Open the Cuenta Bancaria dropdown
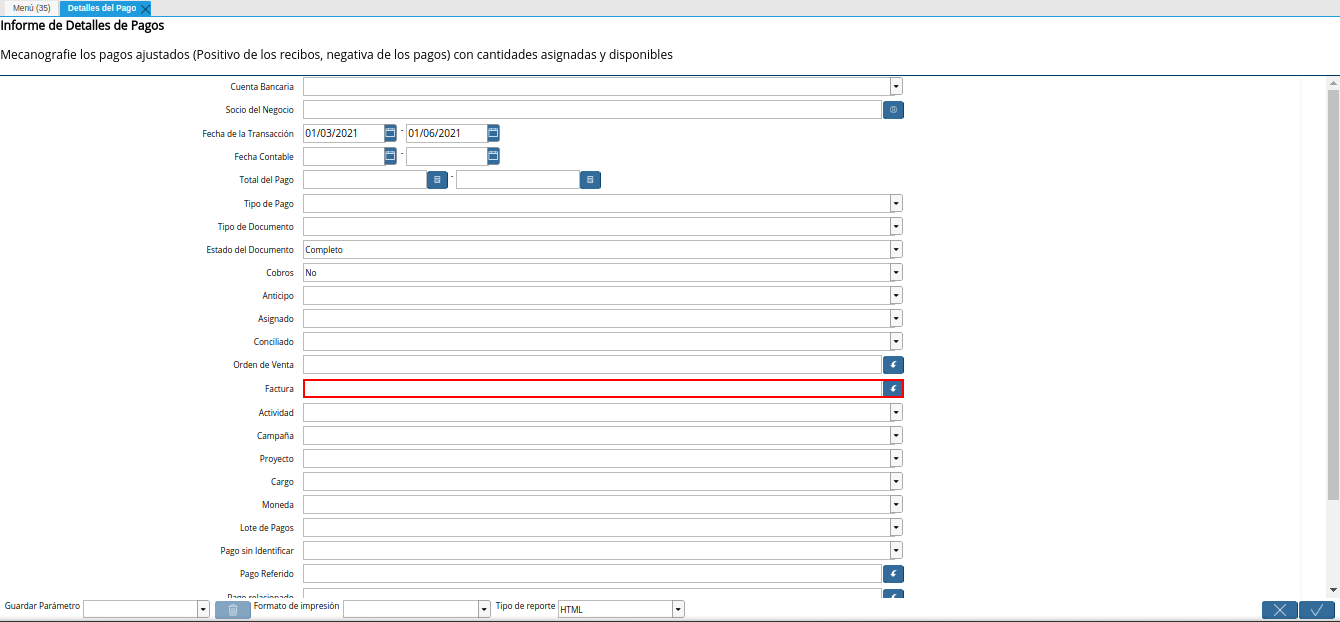Screen dimensions: 1340x622 [895, 86]
